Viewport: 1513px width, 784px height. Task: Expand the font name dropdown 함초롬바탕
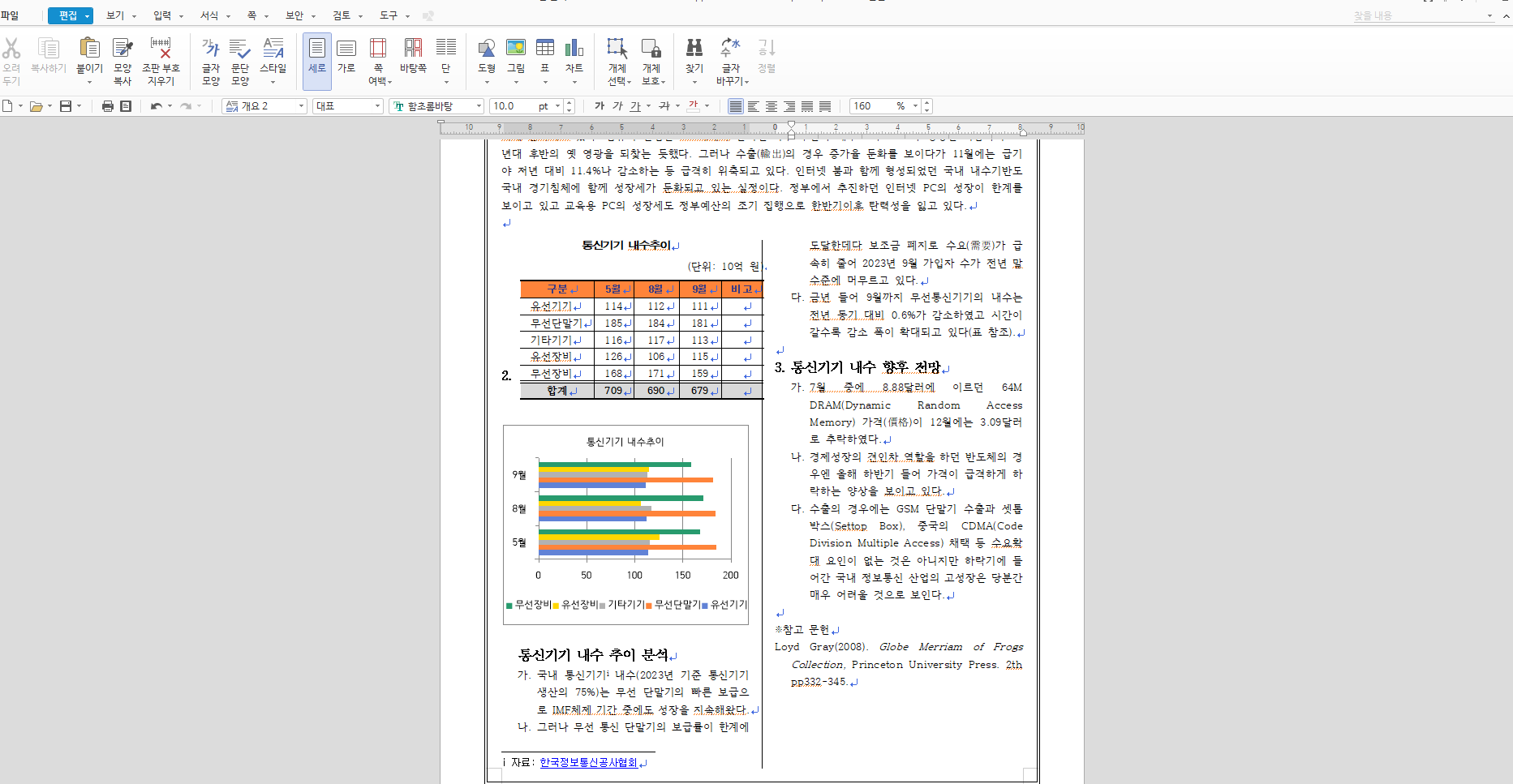pos(479,106)
